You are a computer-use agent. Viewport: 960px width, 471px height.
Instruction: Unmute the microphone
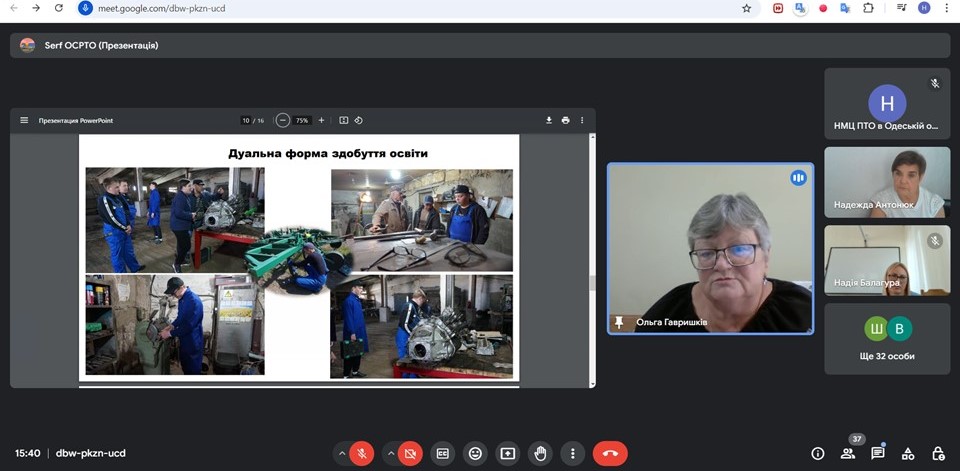362,453
